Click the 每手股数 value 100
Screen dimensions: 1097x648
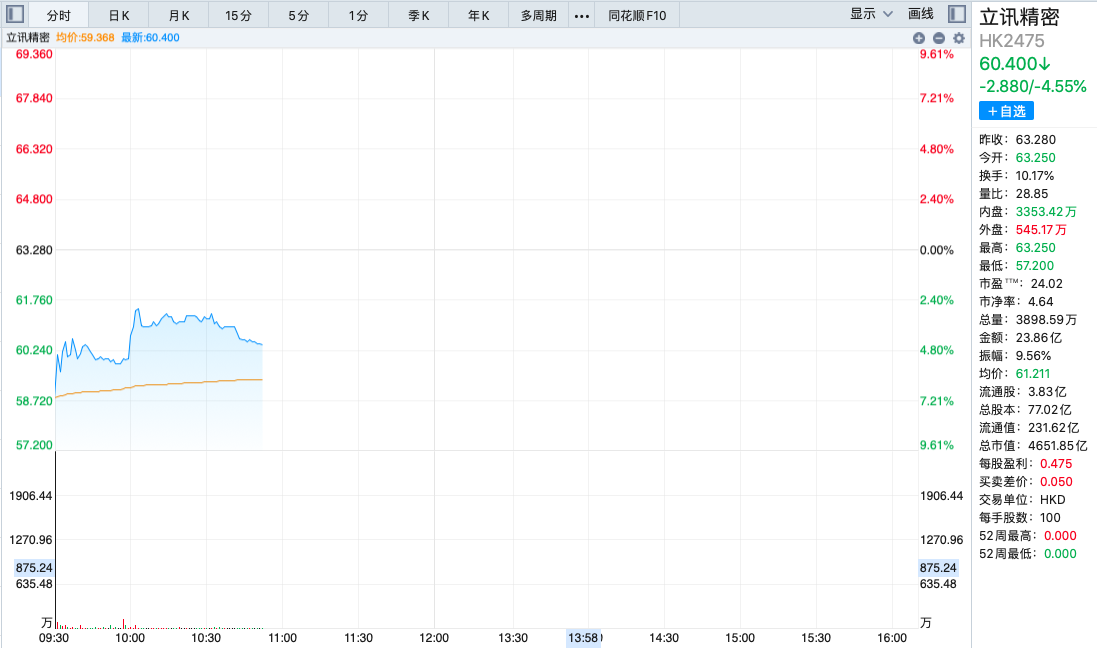coord(1051,518)
